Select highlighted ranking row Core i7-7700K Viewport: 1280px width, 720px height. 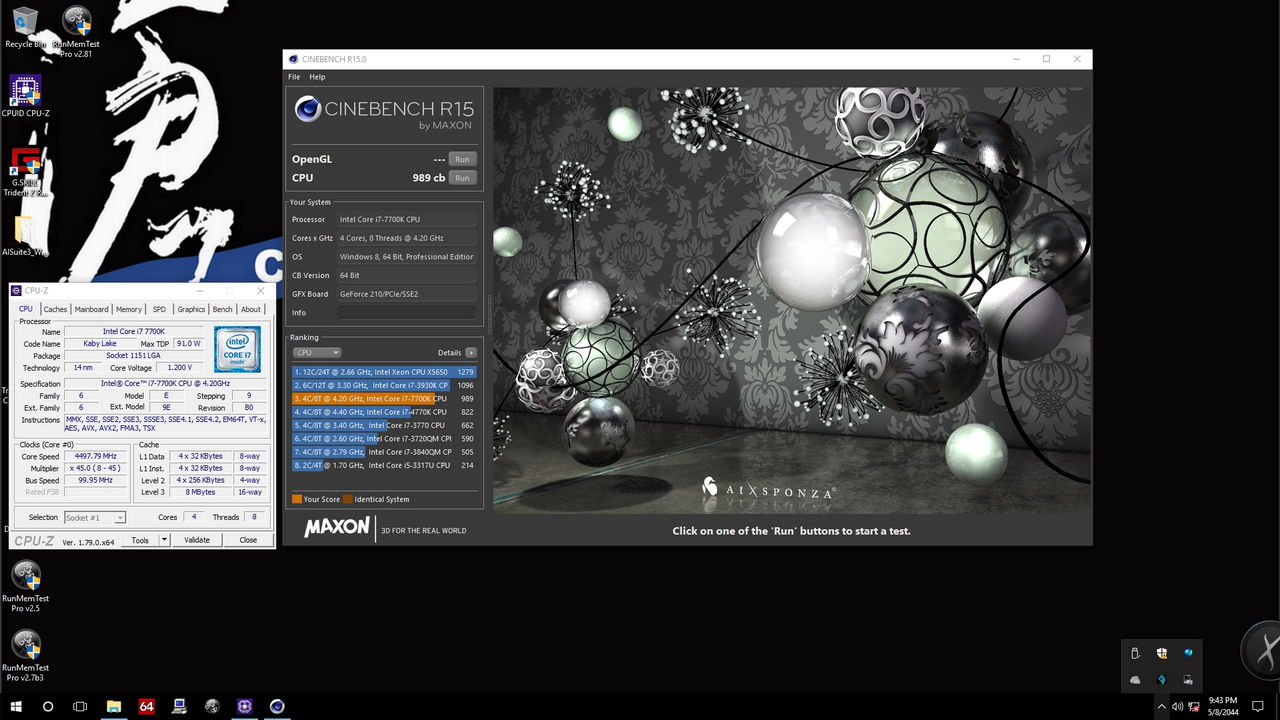tap(384, 399)
